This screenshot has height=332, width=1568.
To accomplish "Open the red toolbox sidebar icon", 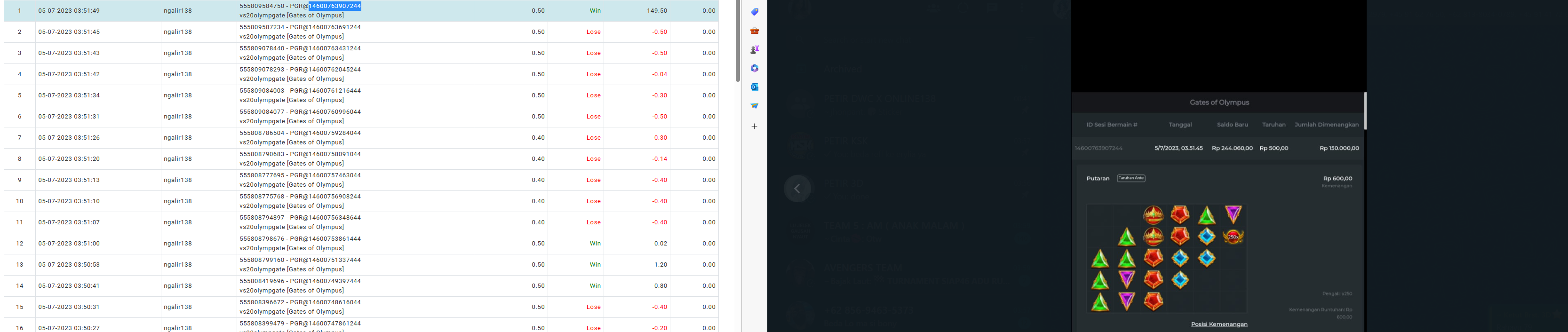I will (754, 31).
